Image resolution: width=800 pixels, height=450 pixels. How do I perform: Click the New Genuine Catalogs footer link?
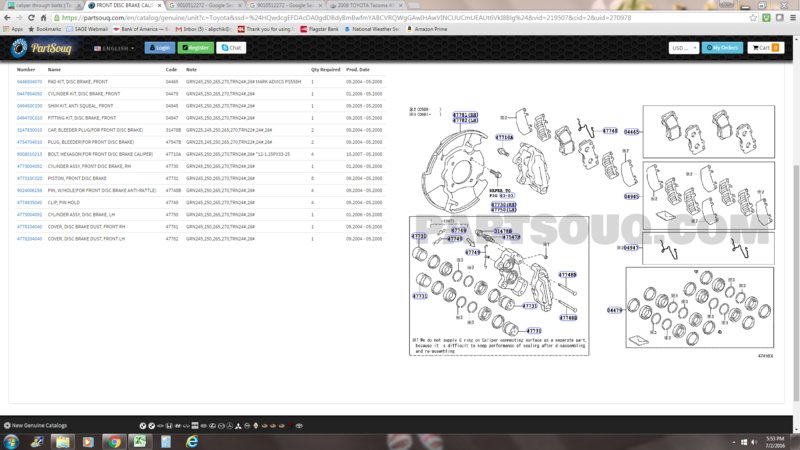click(x=35, y=426)
